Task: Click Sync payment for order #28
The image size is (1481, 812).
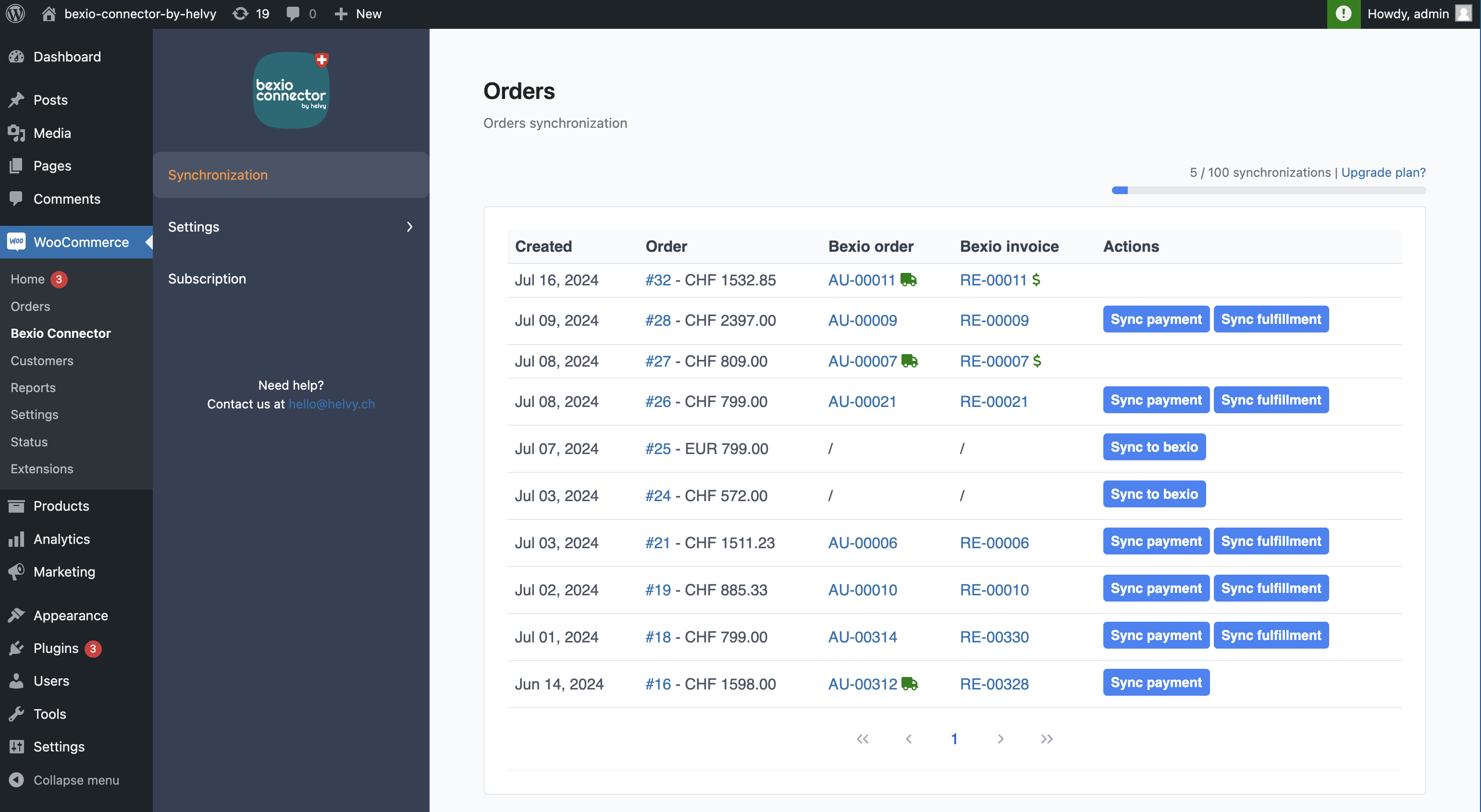Action: [1156, 319]
